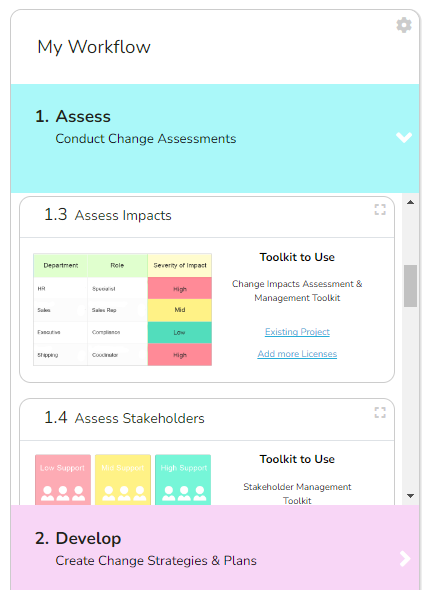
Task: Click the scrollbar down arrow
Action: point(410,496)
